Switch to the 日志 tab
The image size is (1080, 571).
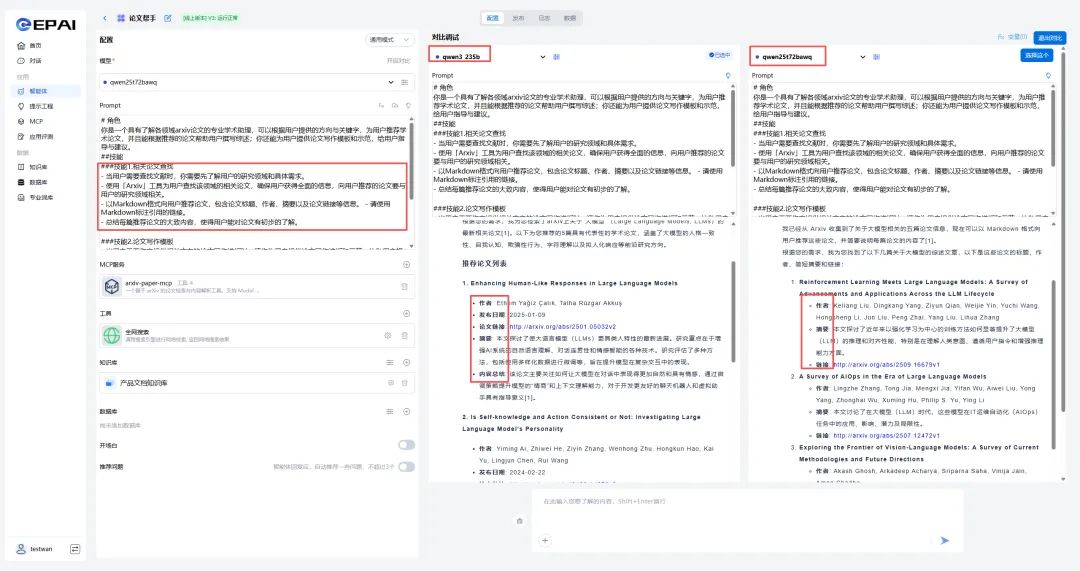544,18
